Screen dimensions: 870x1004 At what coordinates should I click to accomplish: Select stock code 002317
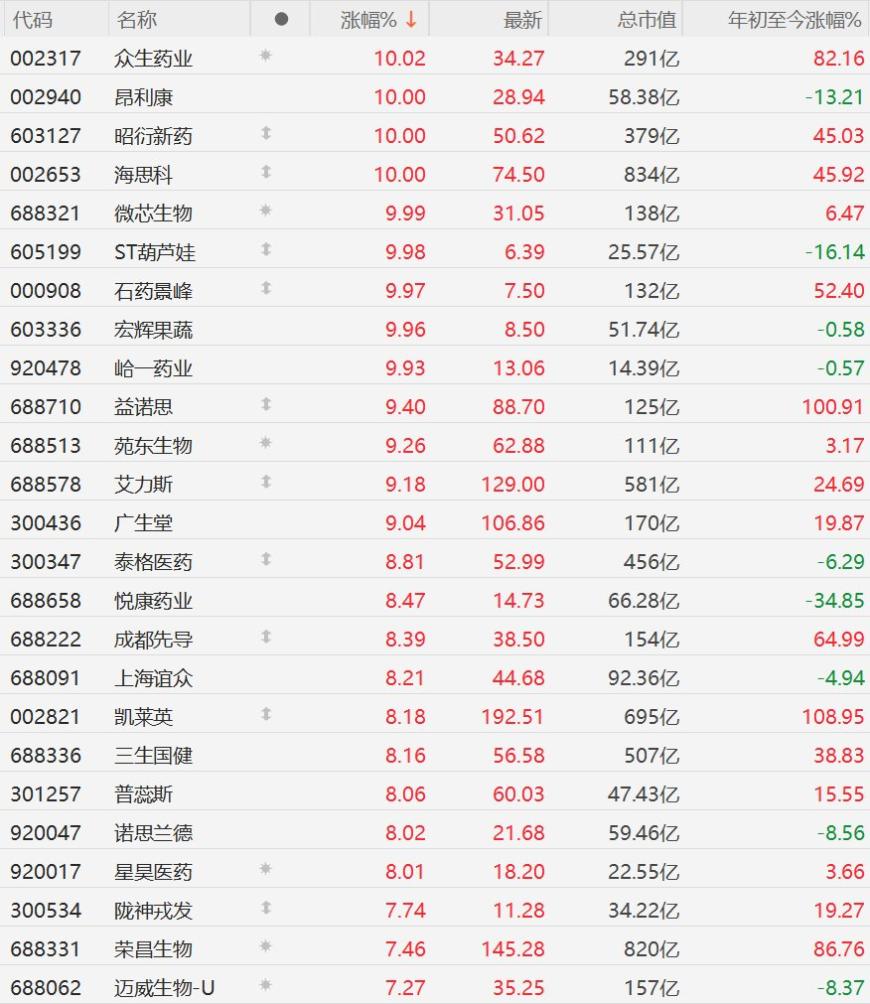click(x=45, y=58)
